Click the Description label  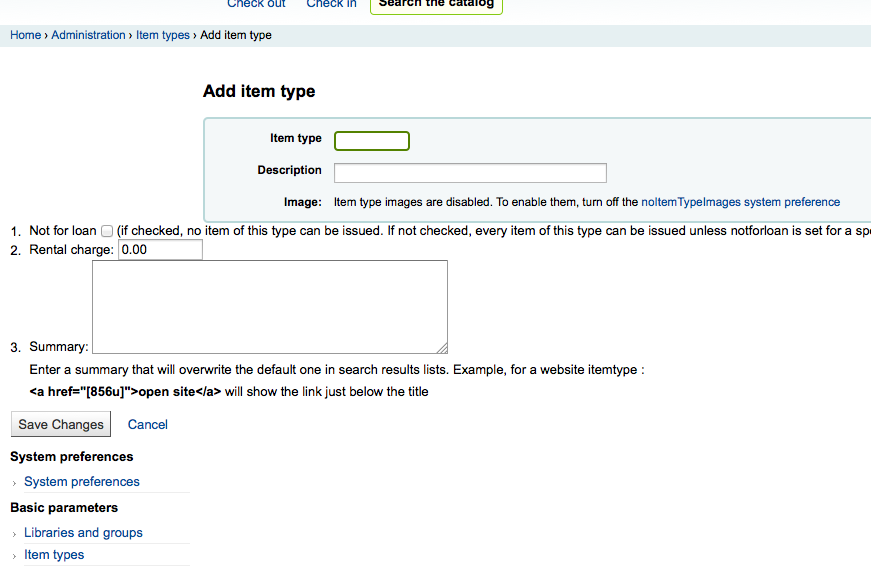289,171
